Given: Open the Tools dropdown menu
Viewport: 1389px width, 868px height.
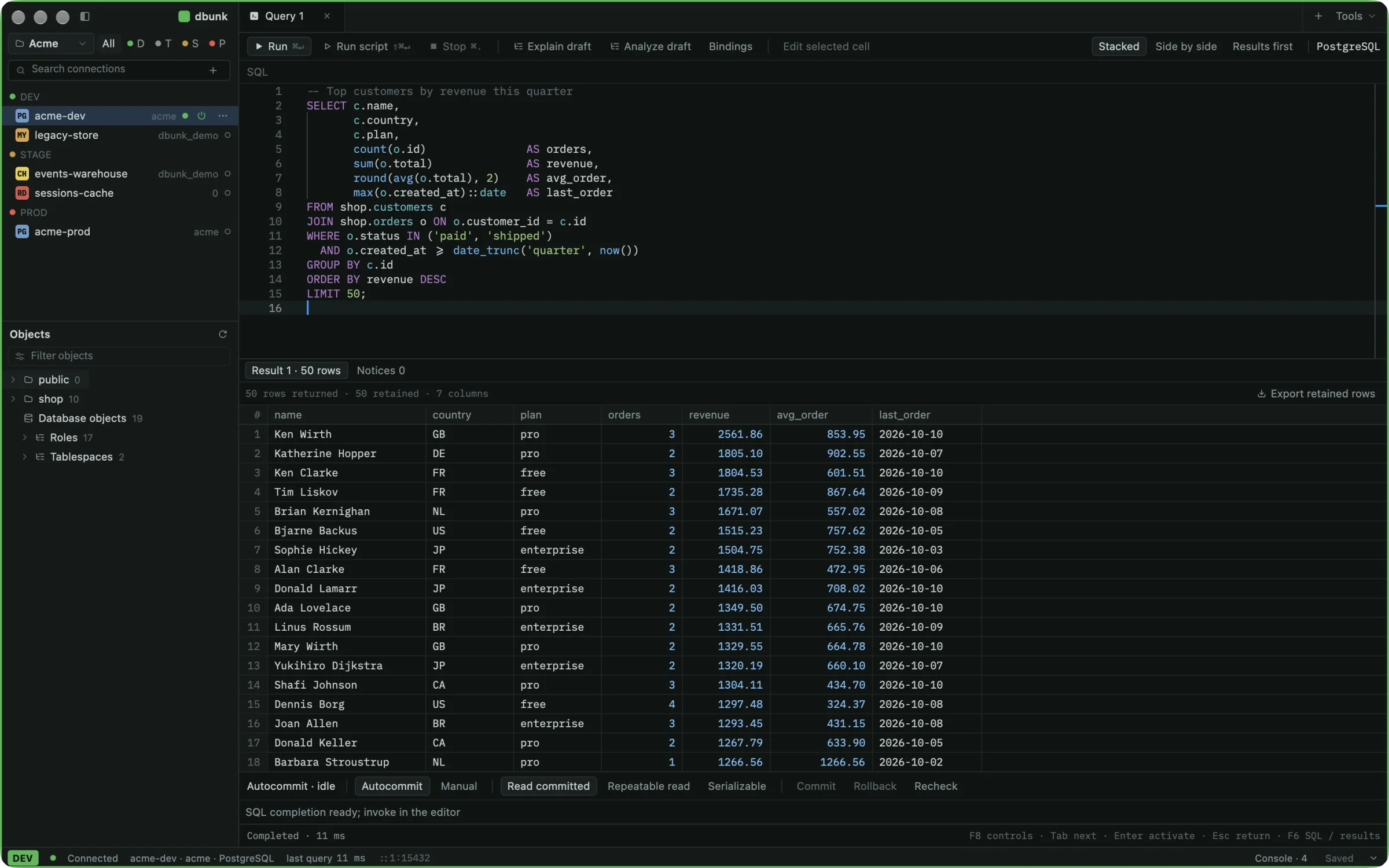Looking at the screenshot, I should click(1355, 16).
